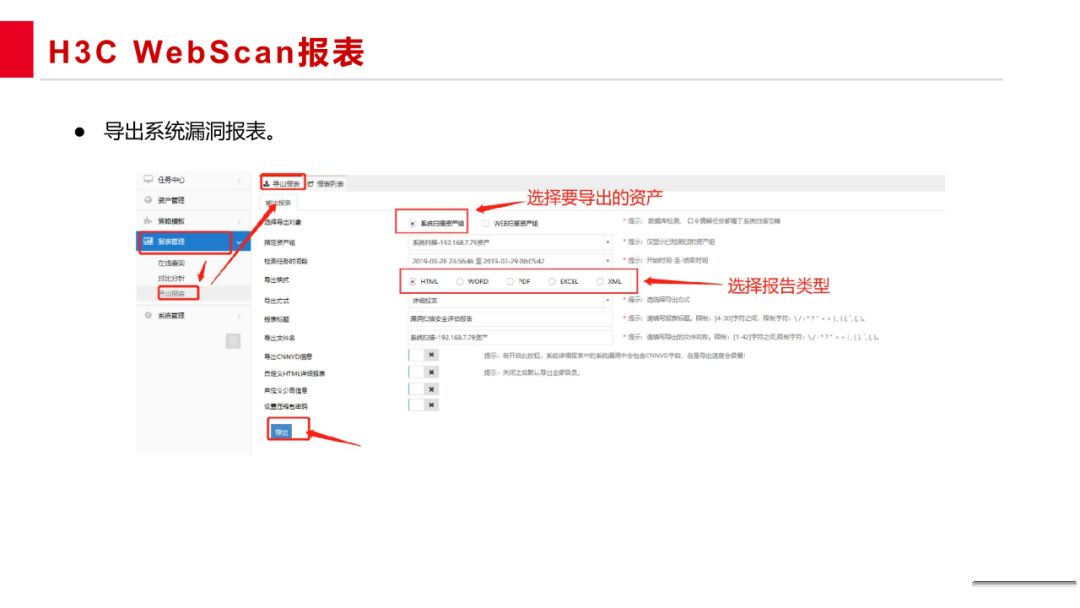Click the sidebar collapse hamburger icon
This screenshot has height=608, width=1080.
coord(233,341)
